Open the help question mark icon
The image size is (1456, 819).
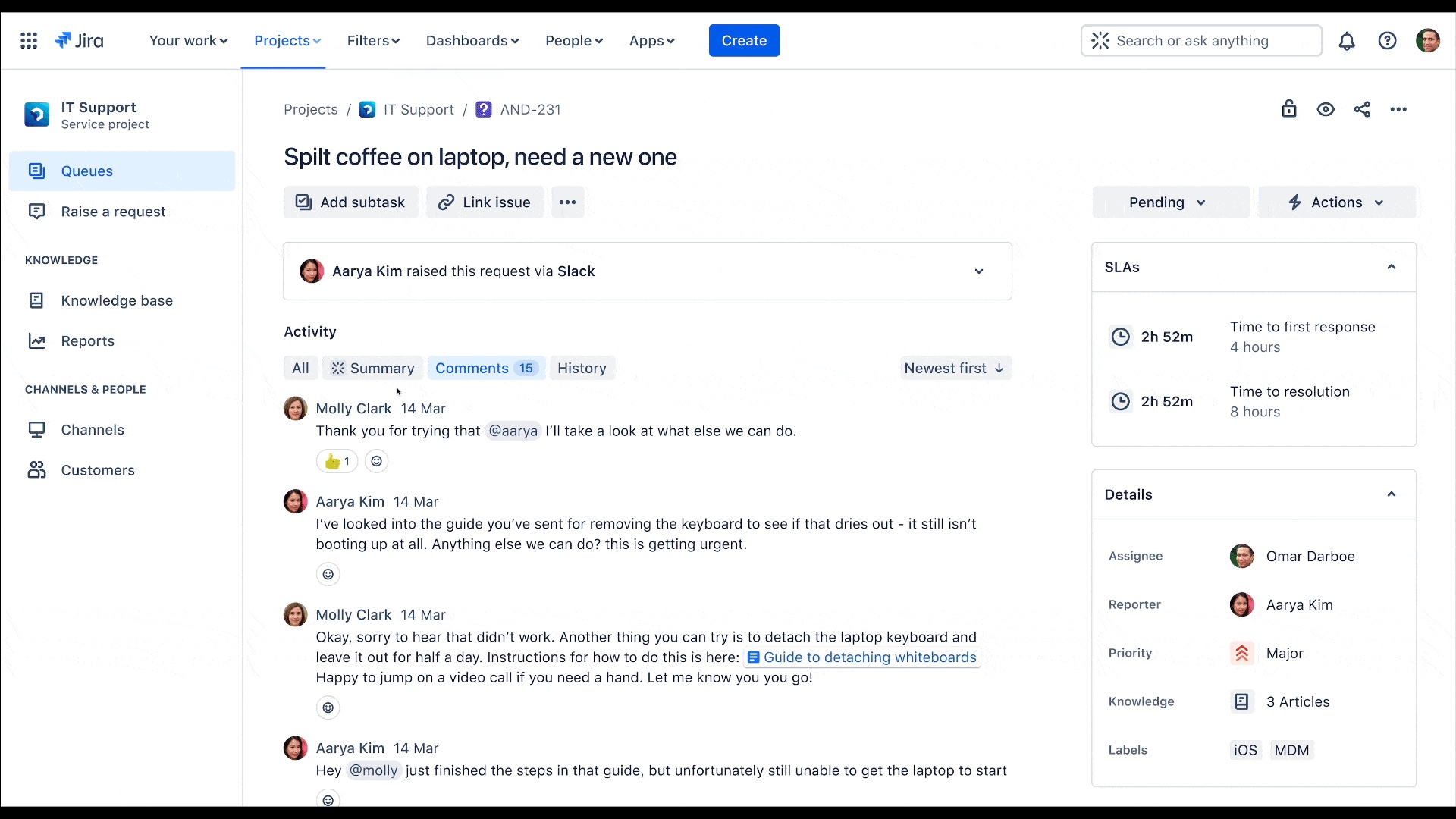(1387, 41)
